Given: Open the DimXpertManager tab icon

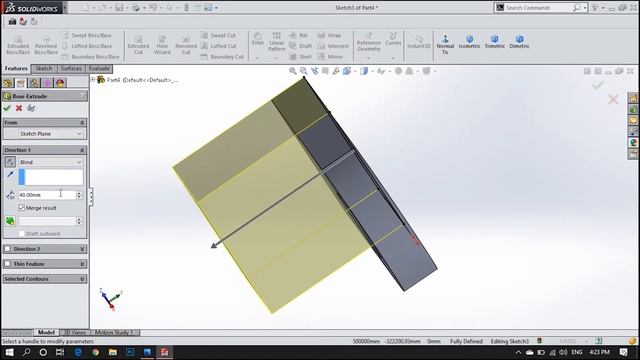Looking at the screenshot, I should pos(47,83).
